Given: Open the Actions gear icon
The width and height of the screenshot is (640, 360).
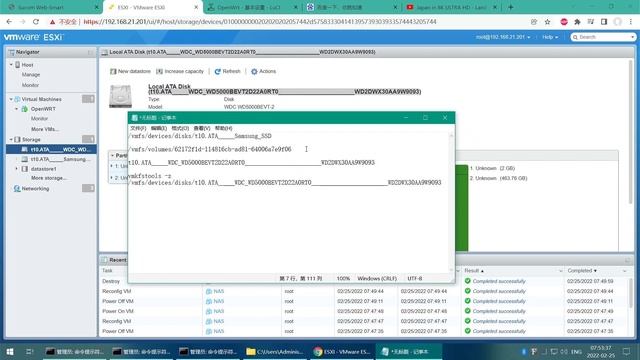Looking at the screenshot, I should click(254, 71).
